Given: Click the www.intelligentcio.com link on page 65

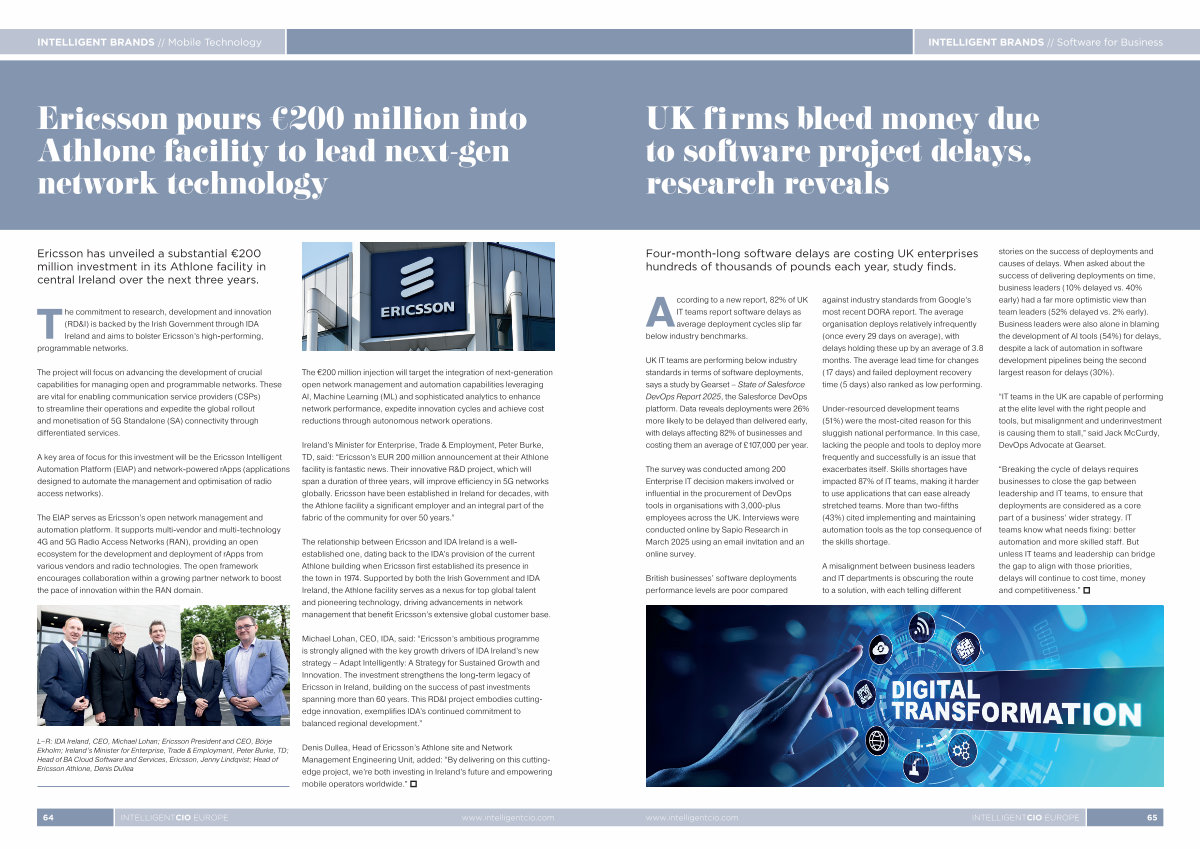Looking at the screenshot, I should pos(692,818).
